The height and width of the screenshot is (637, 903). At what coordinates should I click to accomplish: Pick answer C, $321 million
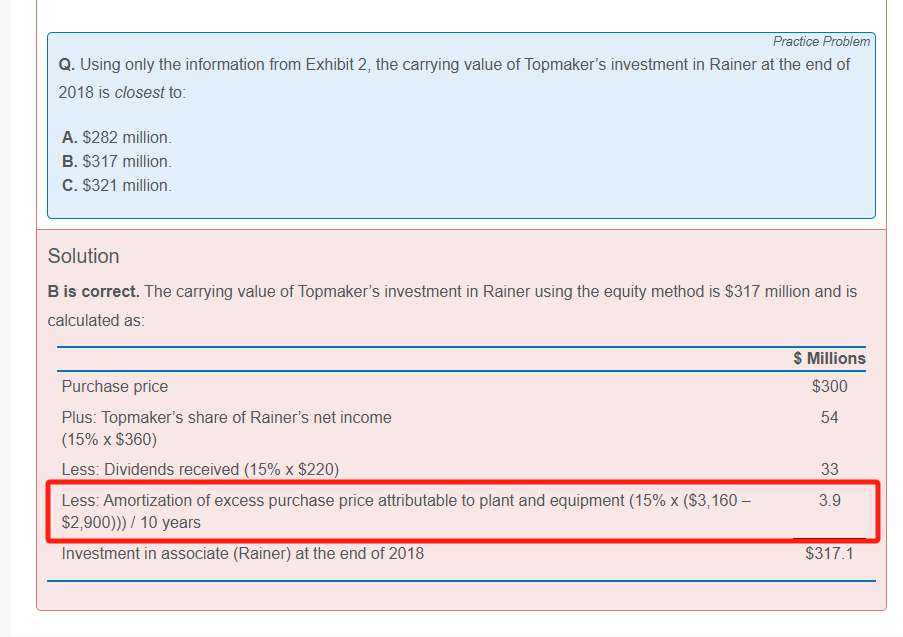click(116, 185)
